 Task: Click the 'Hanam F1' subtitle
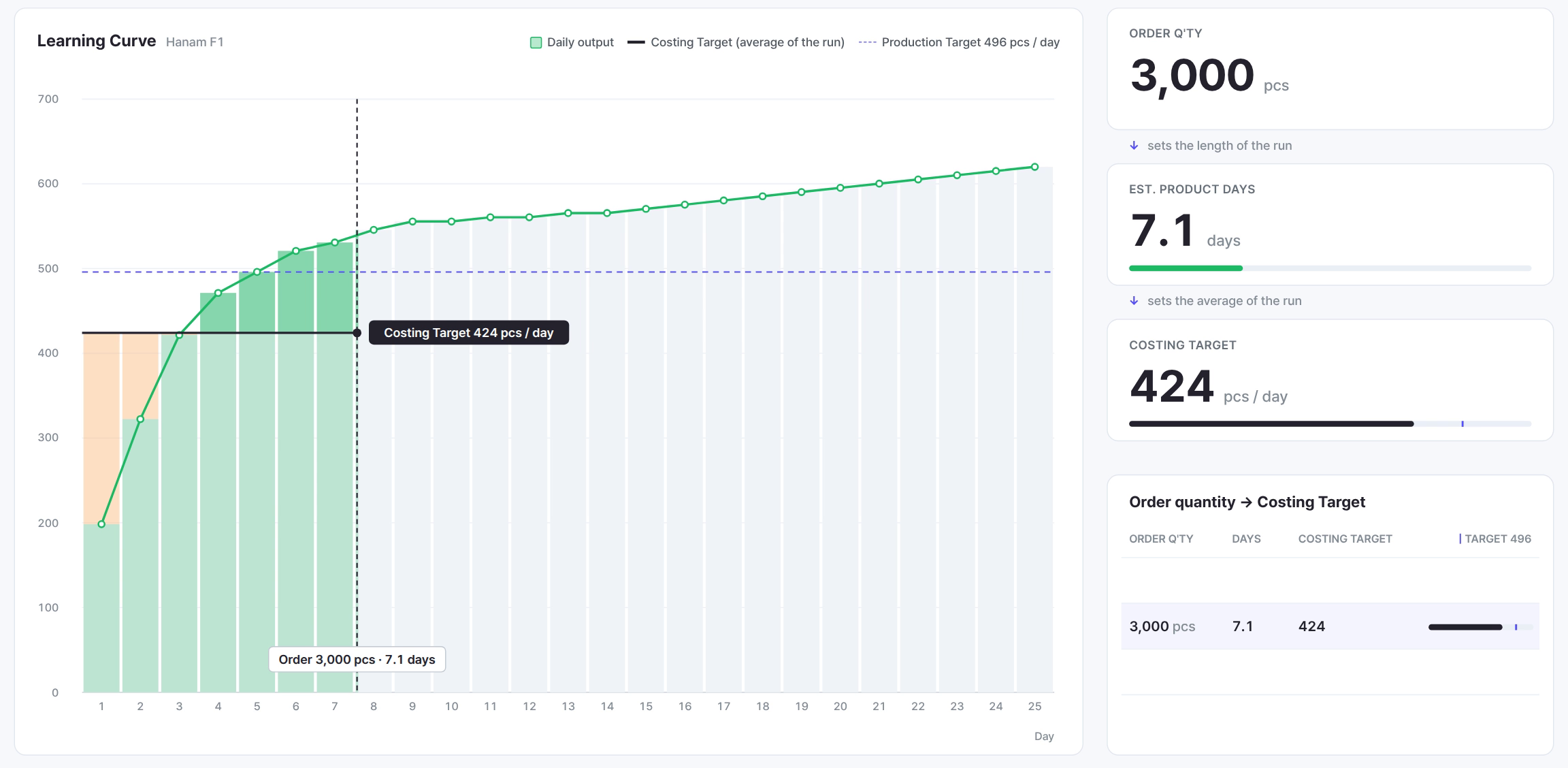195,42
